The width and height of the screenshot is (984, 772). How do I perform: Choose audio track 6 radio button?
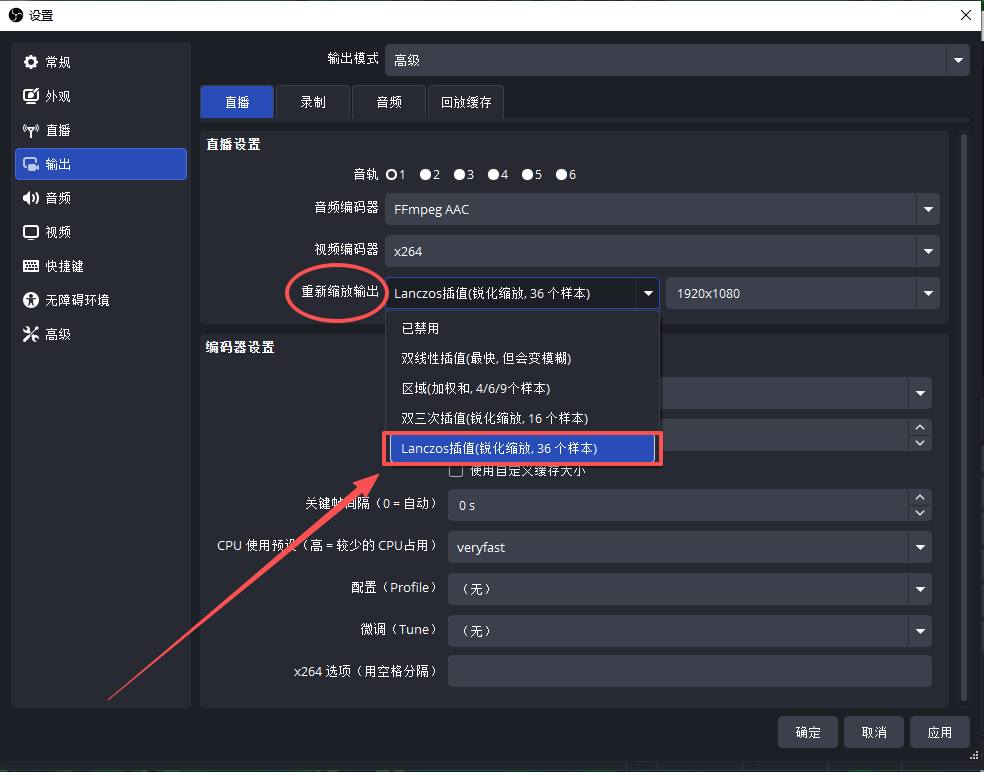click(561, 175)
